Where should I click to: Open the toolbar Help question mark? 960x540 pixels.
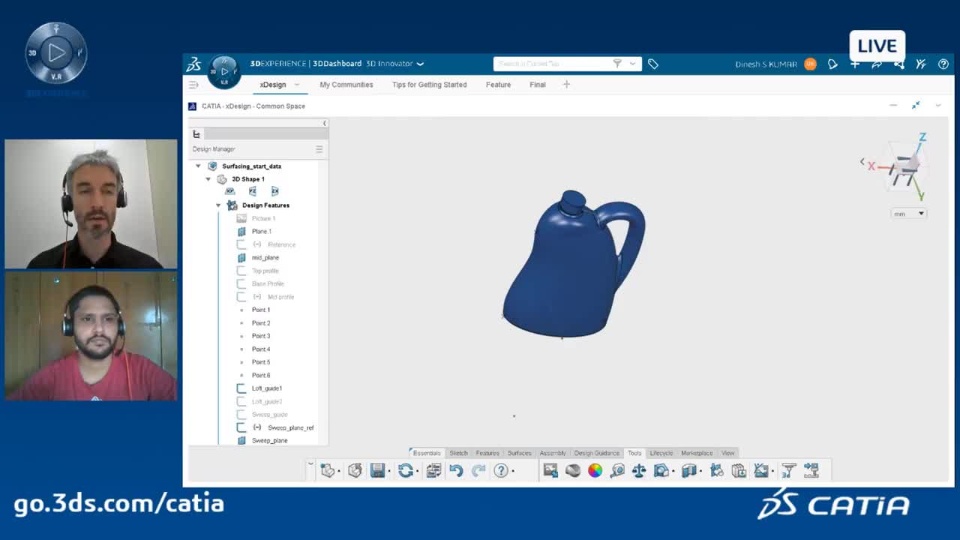[x=501, y=470]
